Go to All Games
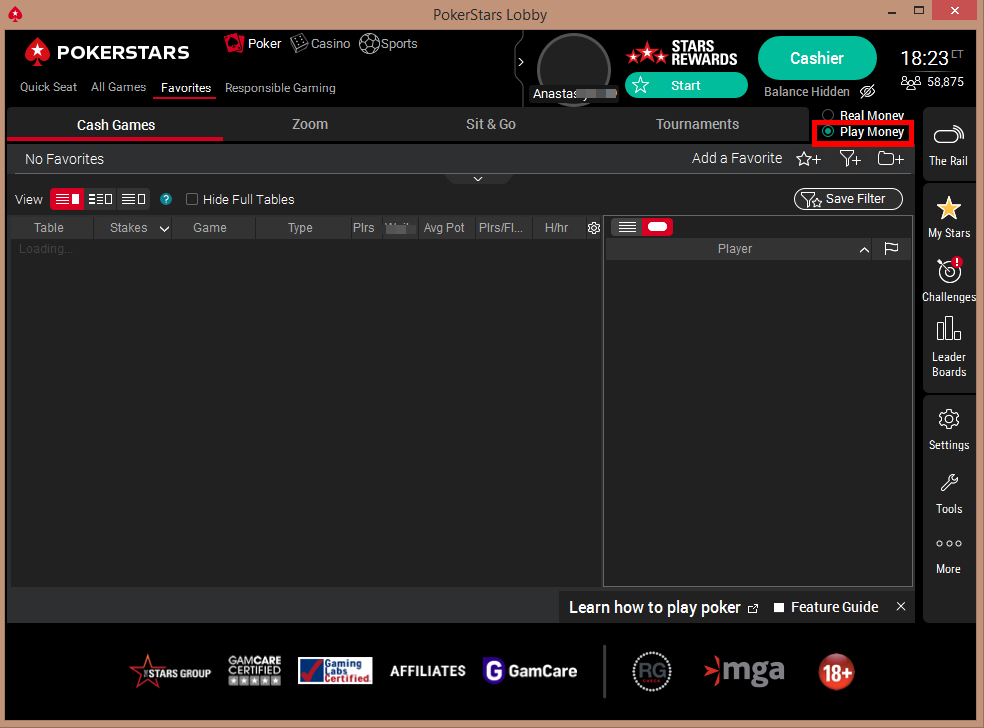 point(119,87)
